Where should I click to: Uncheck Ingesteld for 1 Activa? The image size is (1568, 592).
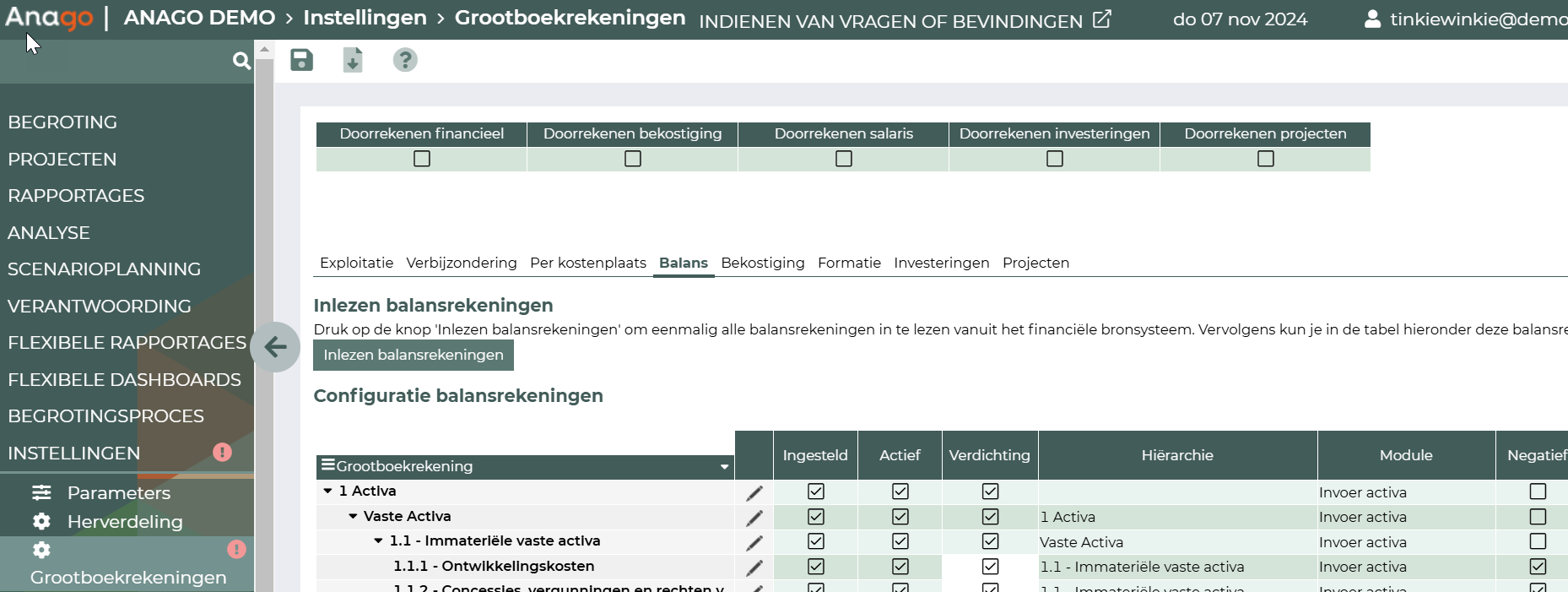coord(816,492)
